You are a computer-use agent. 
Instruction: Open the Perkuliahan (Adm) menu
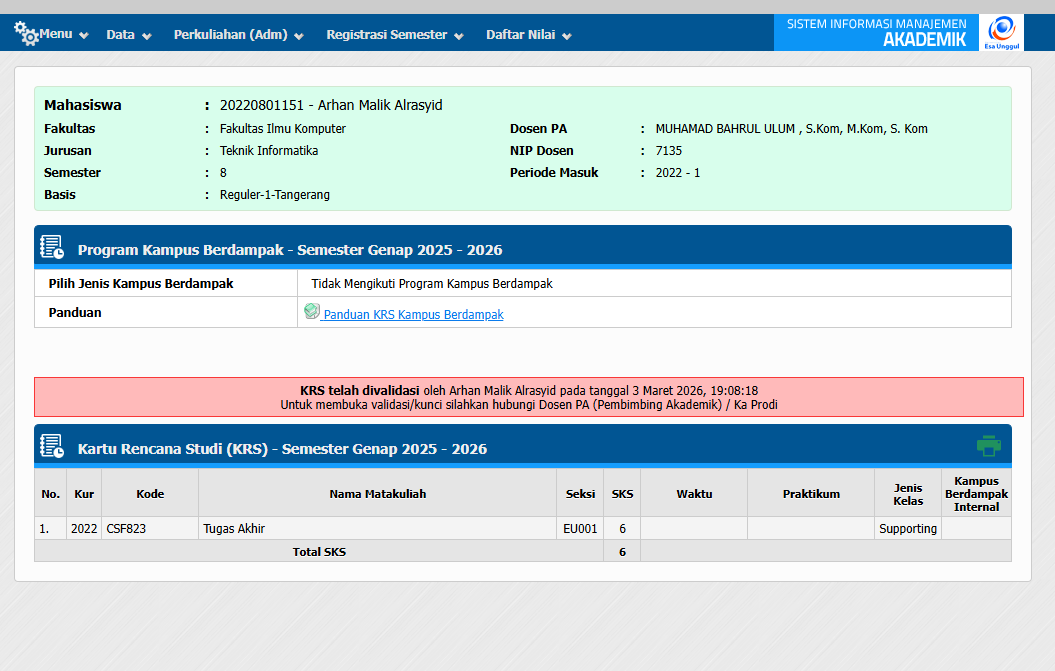pos(230,34)
